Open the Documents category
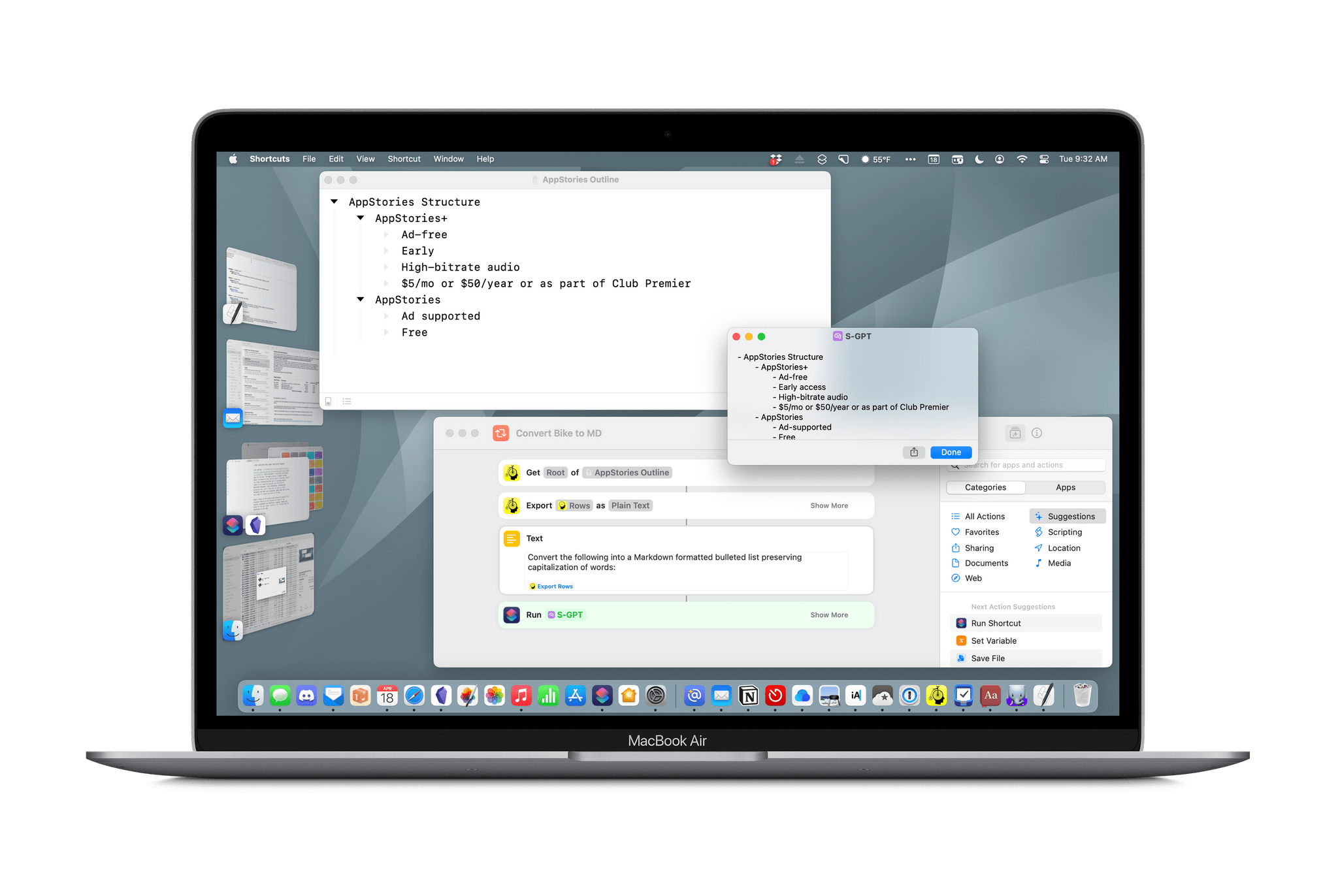The width and height of the screenshot is (1338, 896). 980,563
